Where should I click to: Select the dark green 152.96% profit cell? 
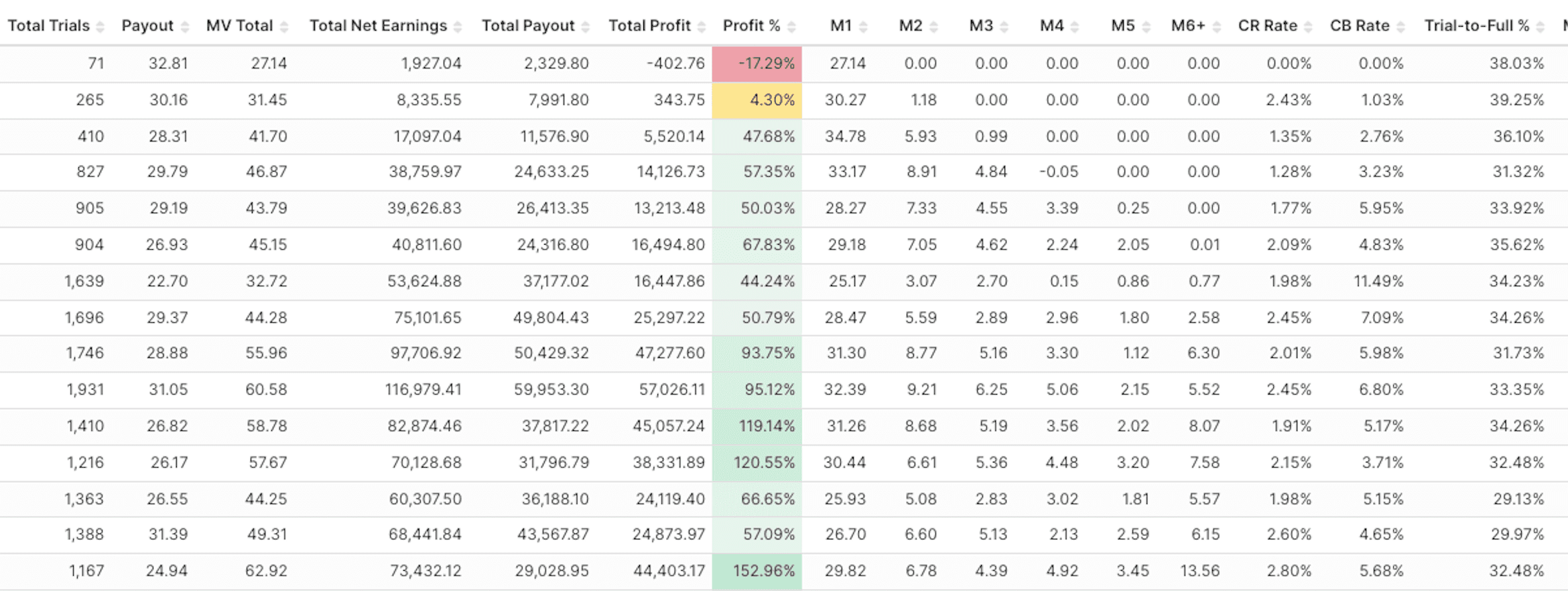pos(757,571)
